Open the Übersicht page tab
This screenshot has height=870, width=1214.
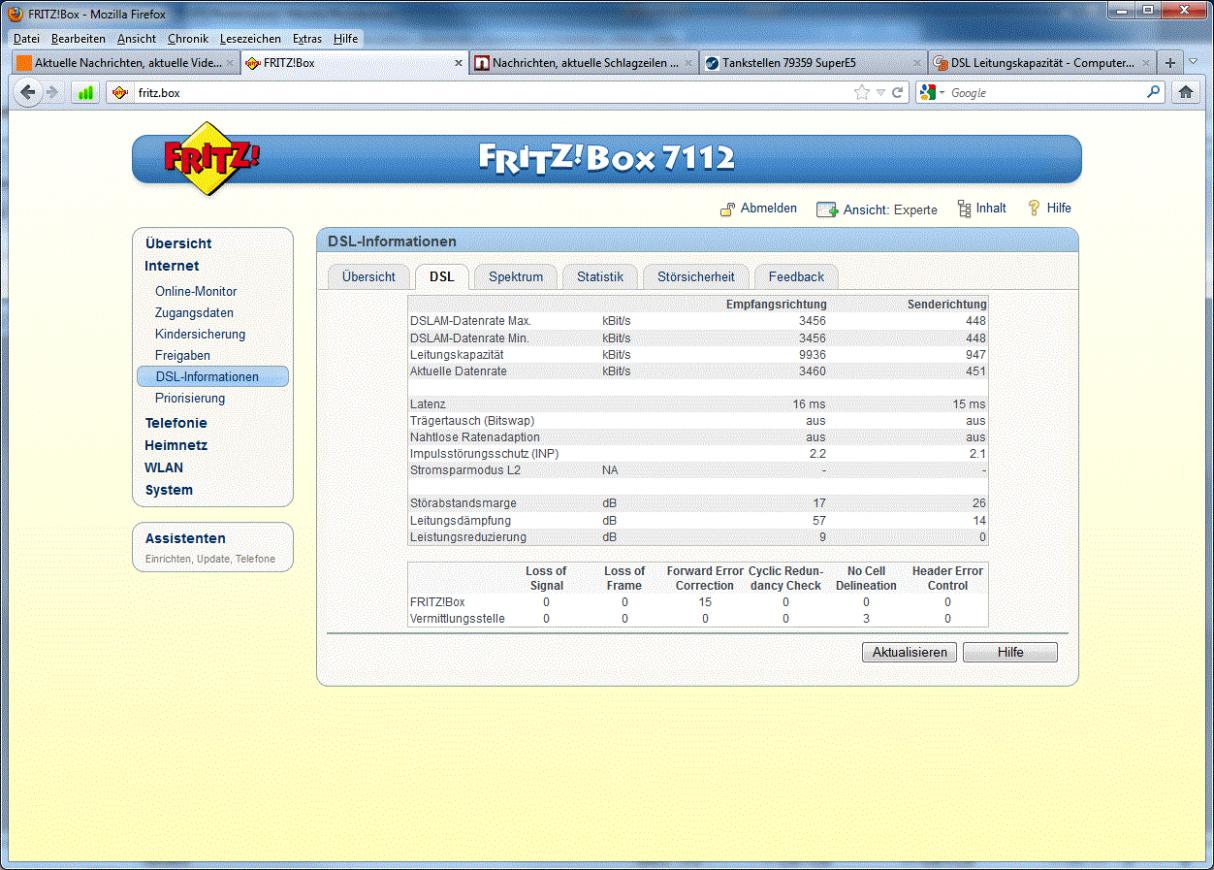(x=369, y=277)
